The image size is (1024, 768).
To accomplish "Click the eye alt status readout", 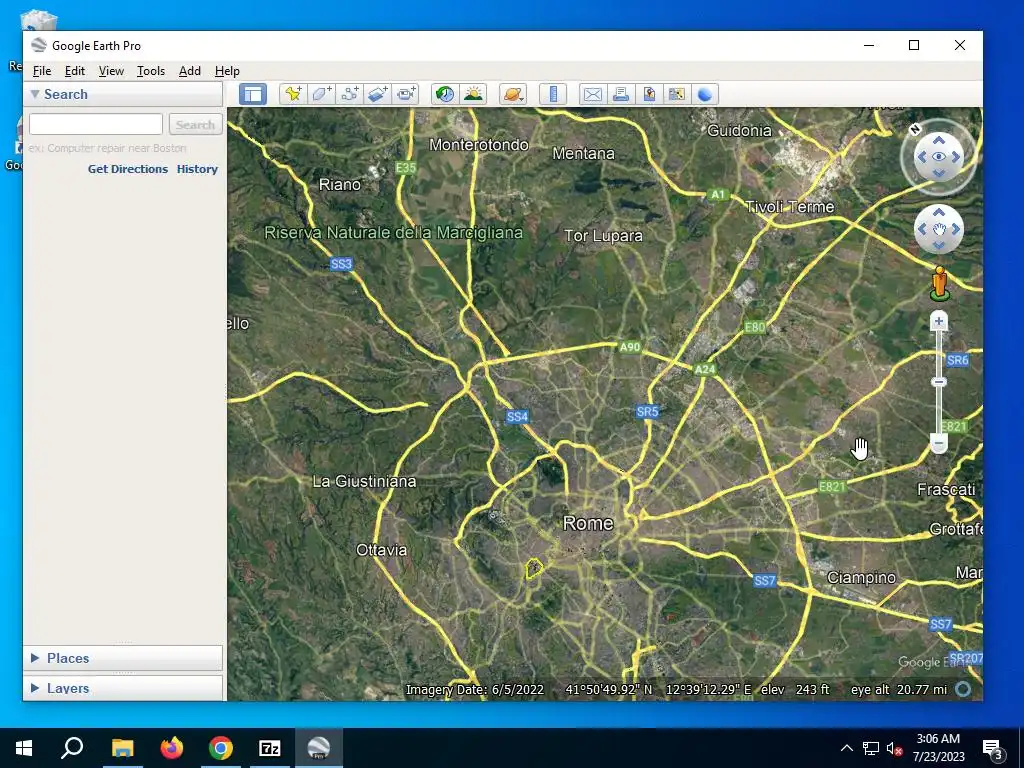I will tap(899, 690).
